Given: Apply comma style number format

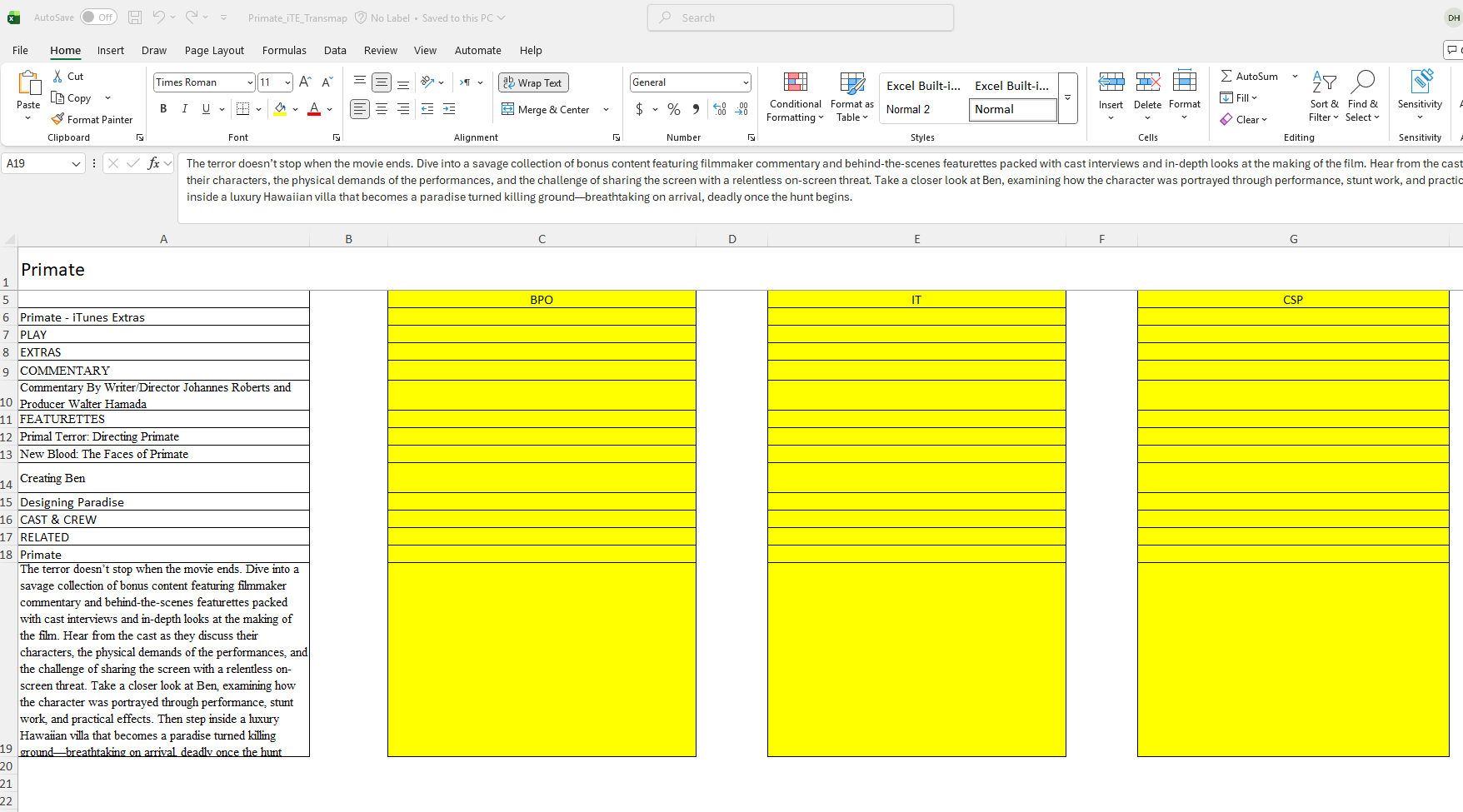Looking at the screenshot, I should (x=696, y=109).
